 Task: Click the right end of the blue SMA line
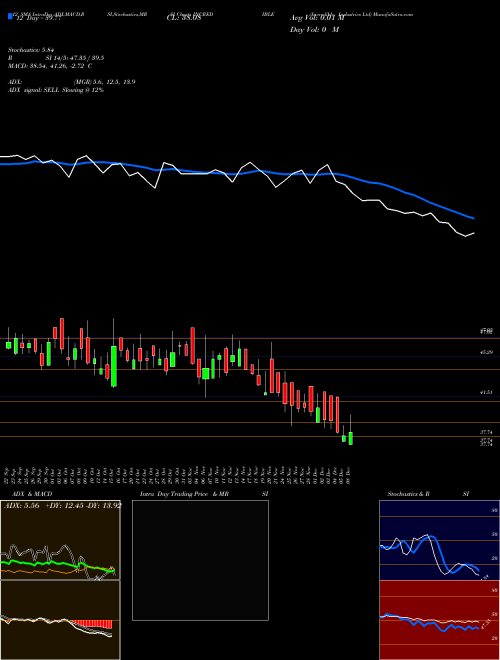tap(473, 218)
